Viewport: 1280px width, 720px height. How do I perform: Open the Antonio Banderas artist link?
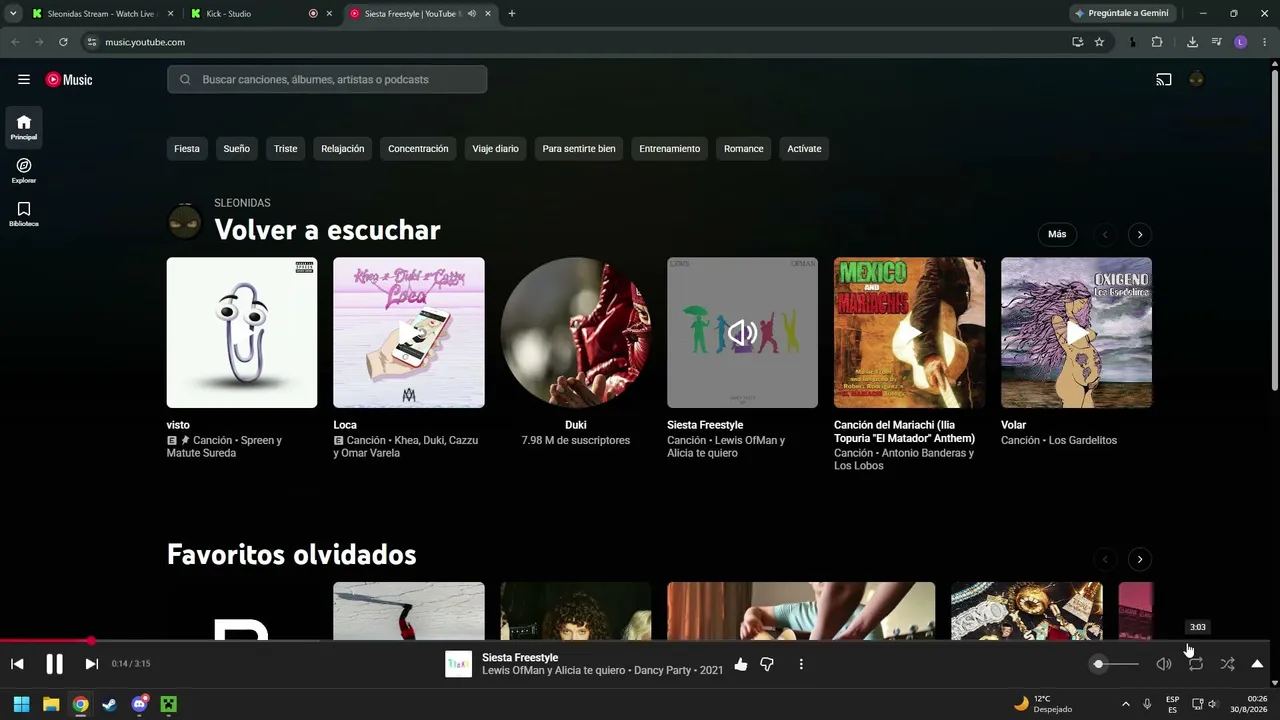[x=922, y=453]
